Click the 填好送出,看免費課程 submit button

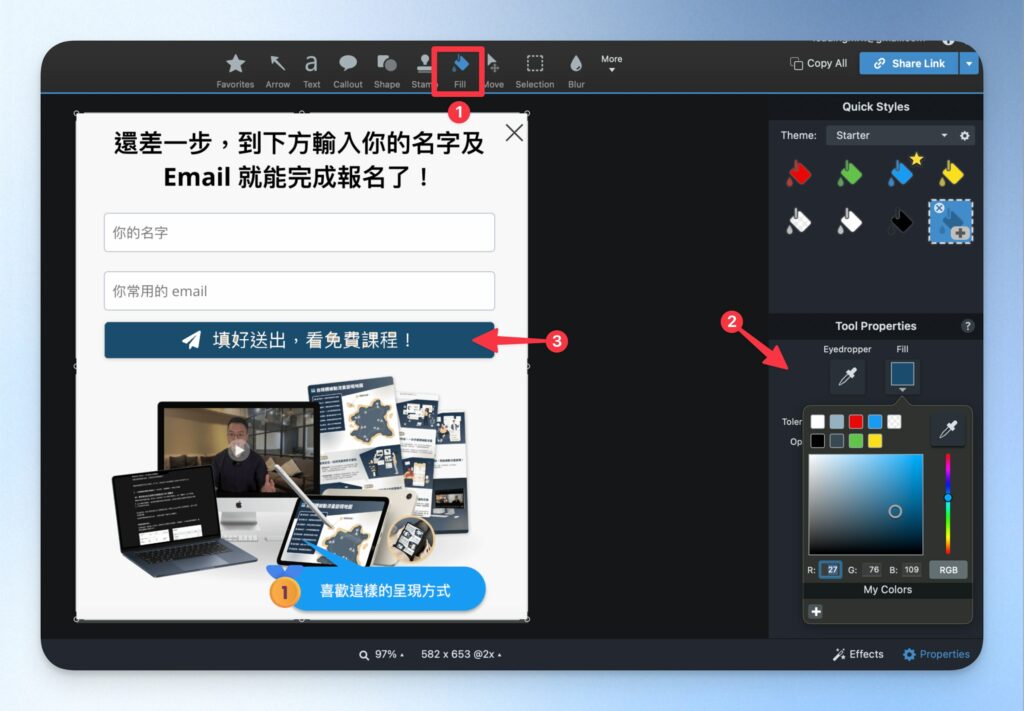299,340
